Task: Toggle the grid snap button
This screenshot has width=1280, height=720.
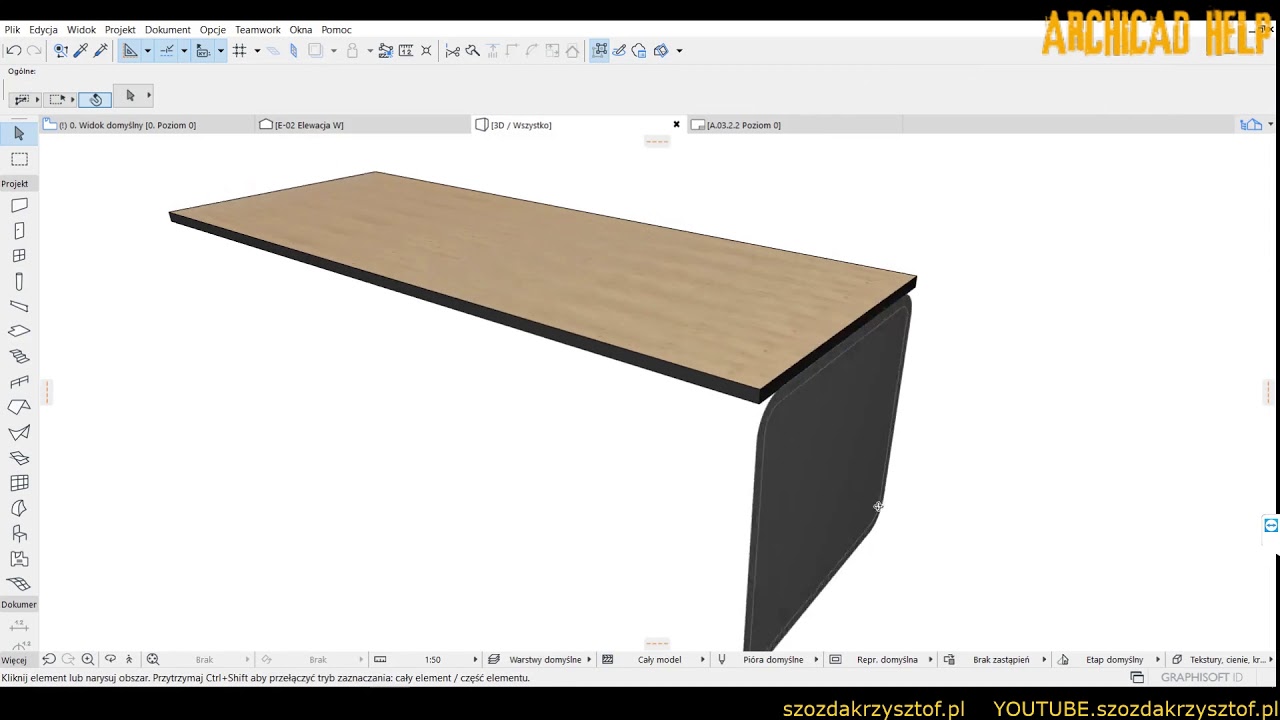Action: [x=240, y=50]
